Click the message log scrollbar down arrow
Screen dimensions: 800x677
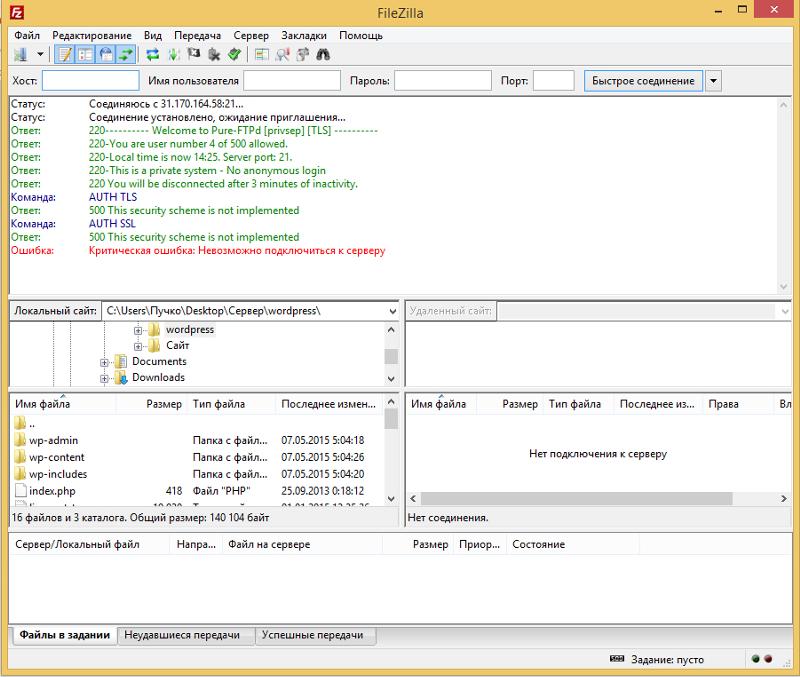click(784, 287)
